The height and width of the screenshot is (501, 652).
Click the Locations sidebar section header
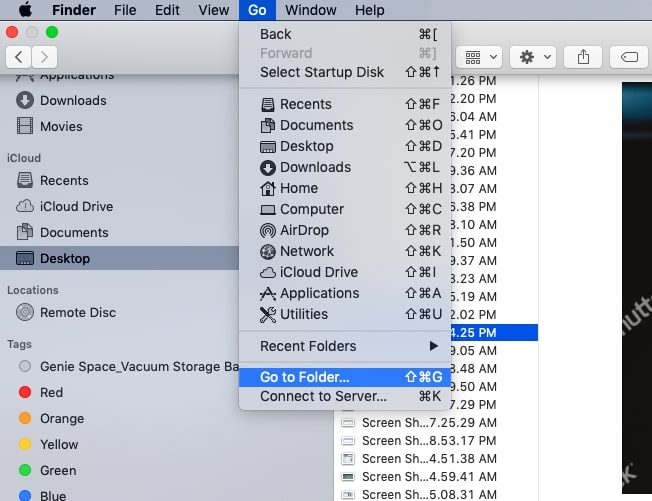tap(32, 290)
